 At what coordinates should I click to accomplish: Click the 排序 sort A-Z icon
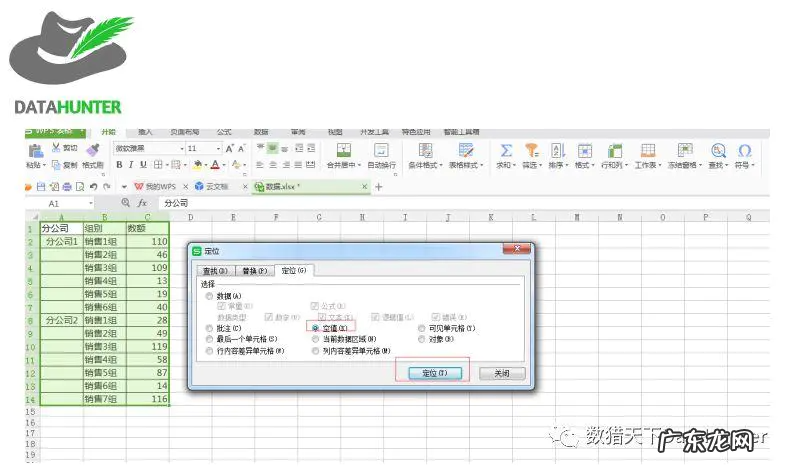pyautogui.click(x=558, y=150)
